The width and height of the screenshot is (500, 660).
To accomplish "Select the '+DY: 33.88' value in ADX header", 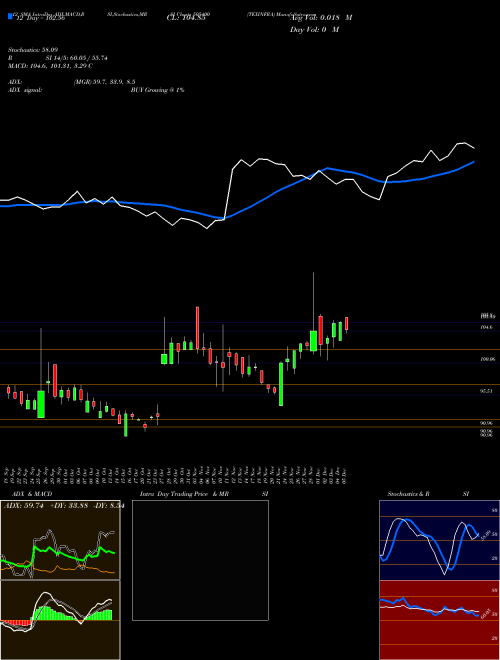I will pos(67,506).
